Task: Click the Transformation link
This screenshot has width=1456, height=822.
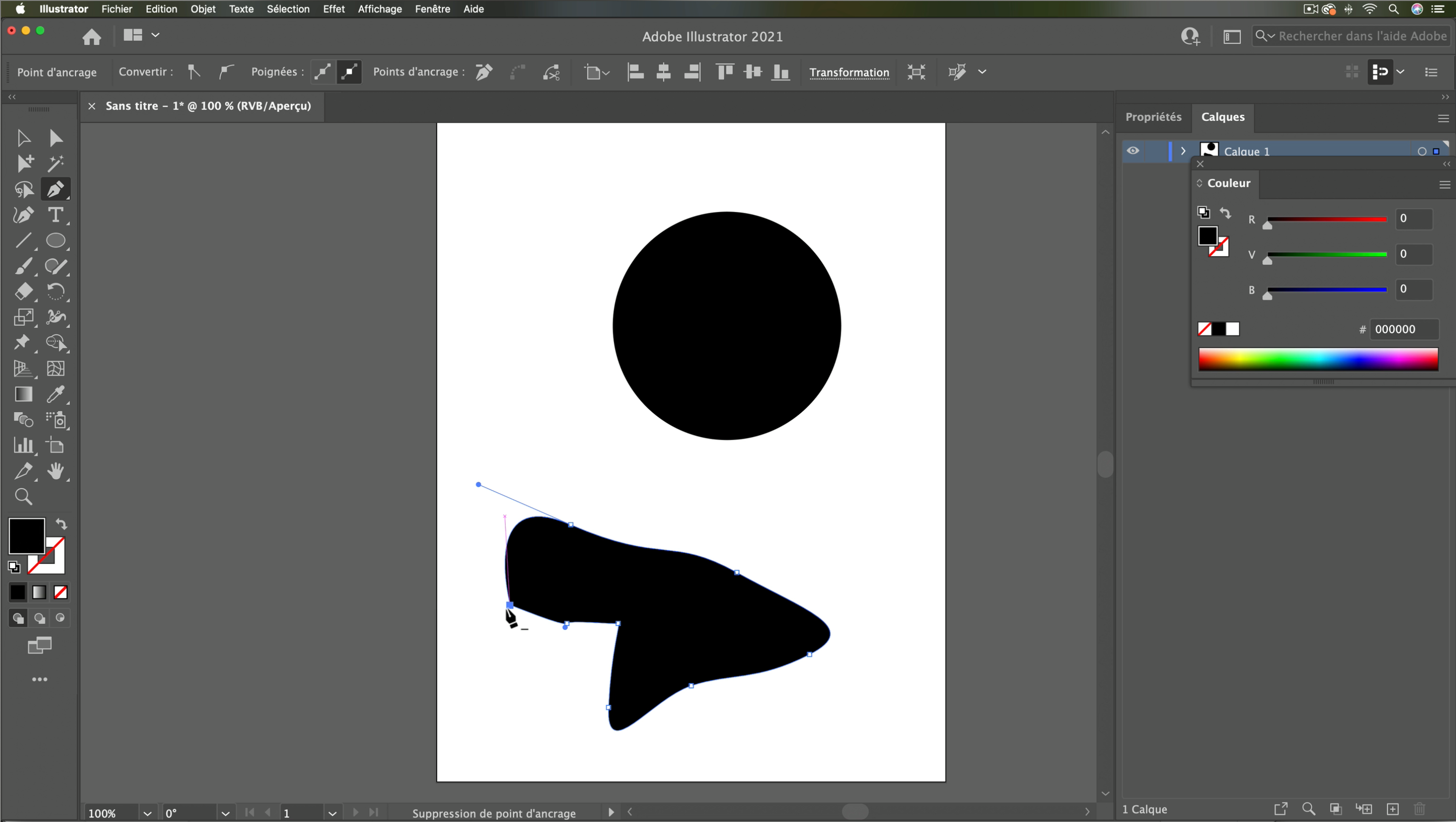Action: tap(848, 72)
